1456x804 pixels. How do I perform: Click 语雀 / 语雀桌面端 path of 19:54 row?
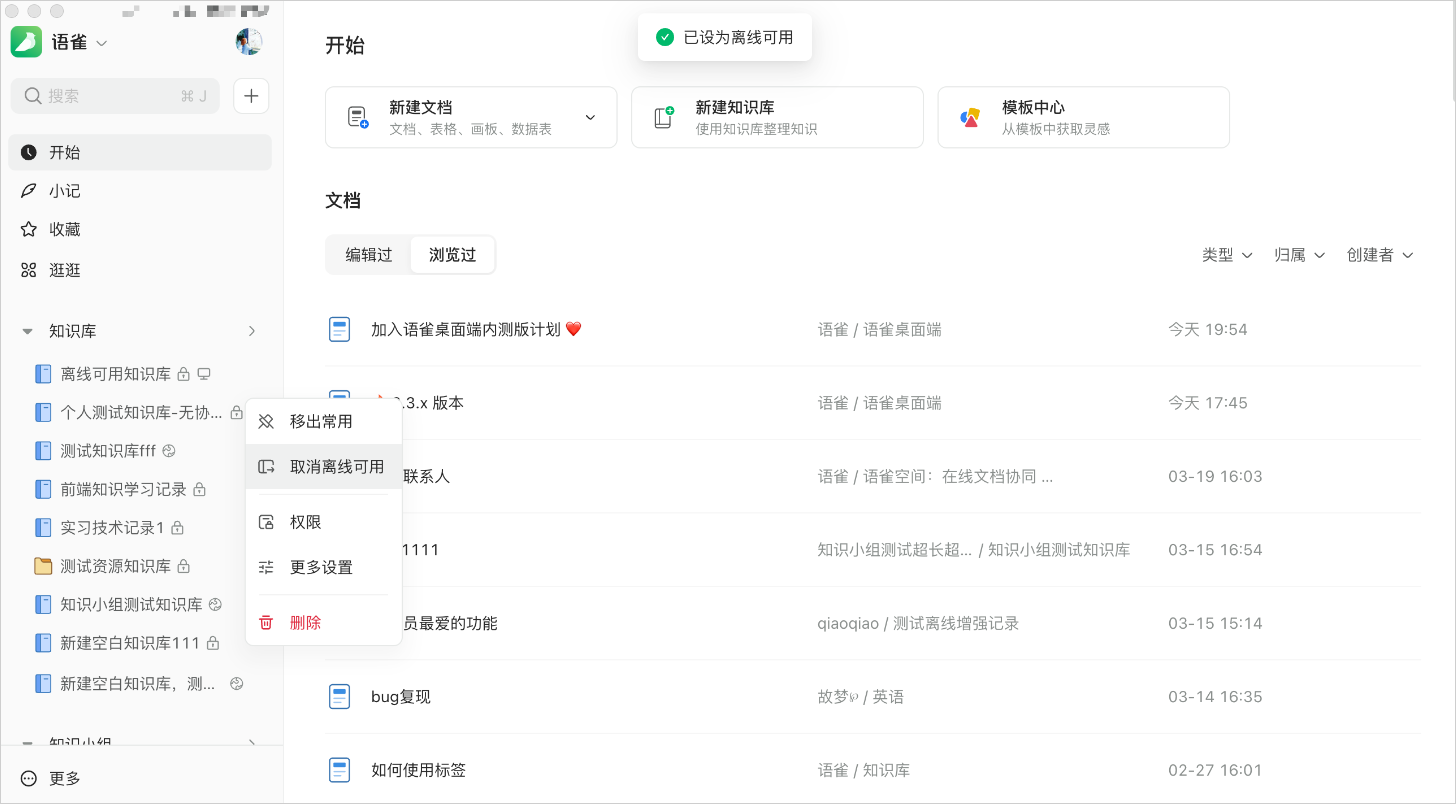tap(879, 329)
